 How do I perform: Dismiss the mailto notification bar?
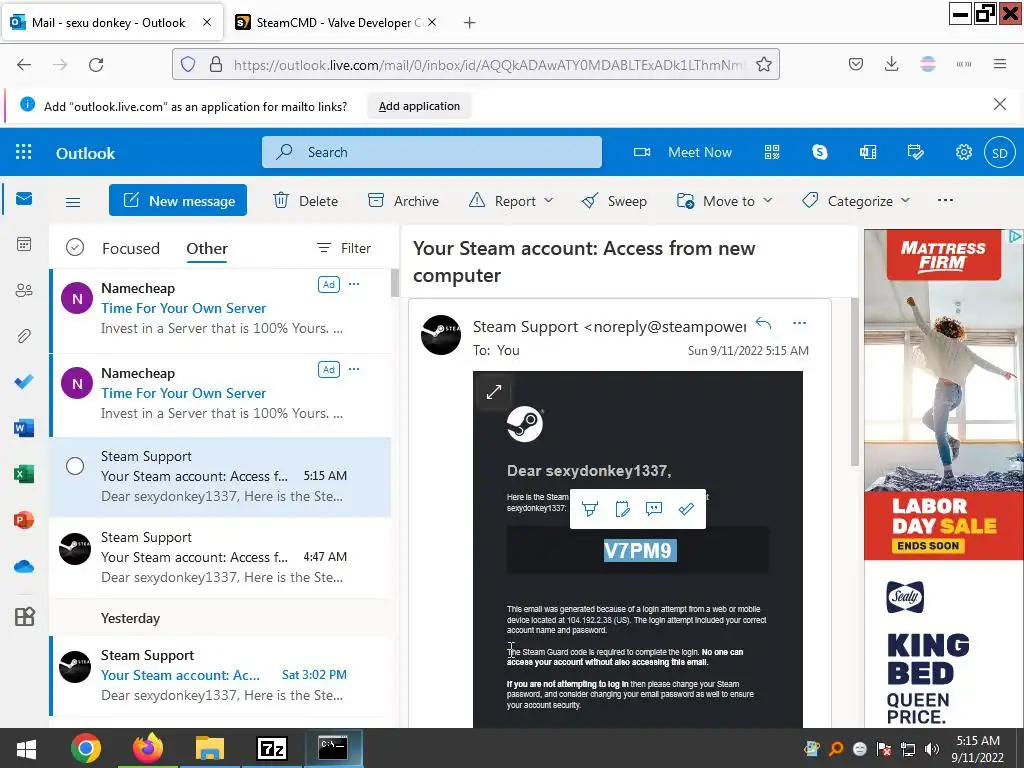999,104
